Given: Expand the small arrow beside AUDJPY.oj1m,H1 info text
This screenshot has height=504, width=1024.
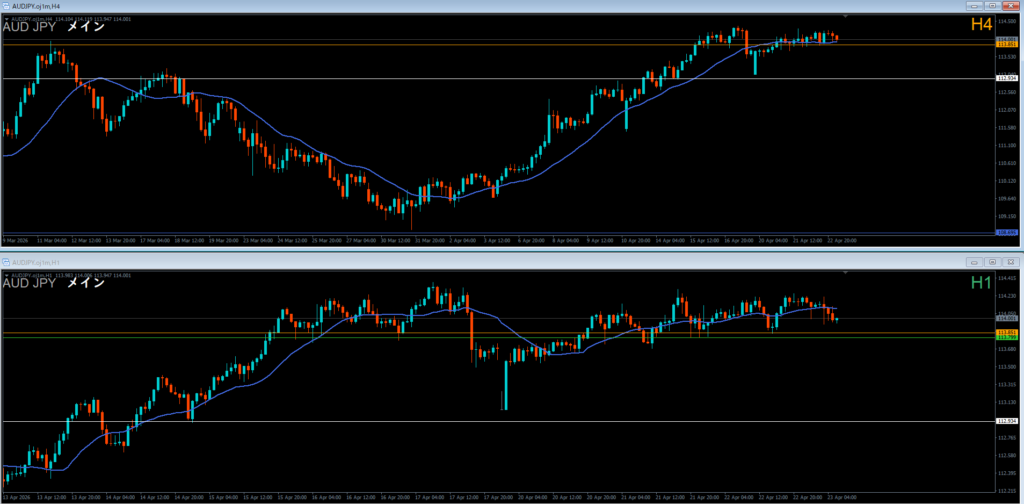Looking at the screenshot, I should tap(6, 274).
